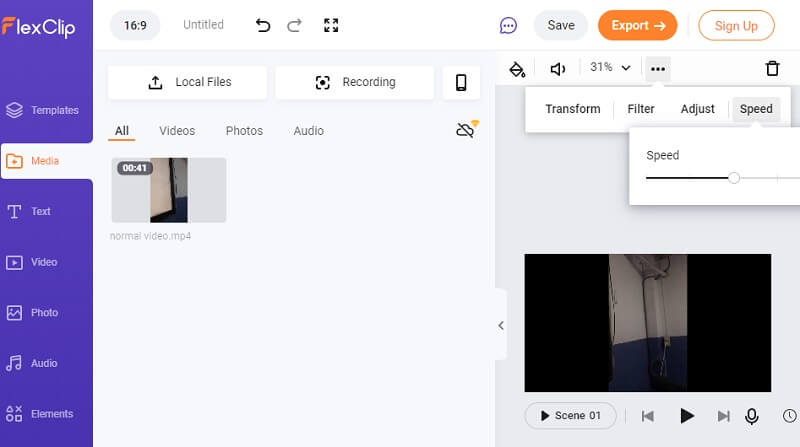Click the redo arrow icon
The height and width of the screenshot is (447, 800).
pyautogui.click(x=296, y=25)
